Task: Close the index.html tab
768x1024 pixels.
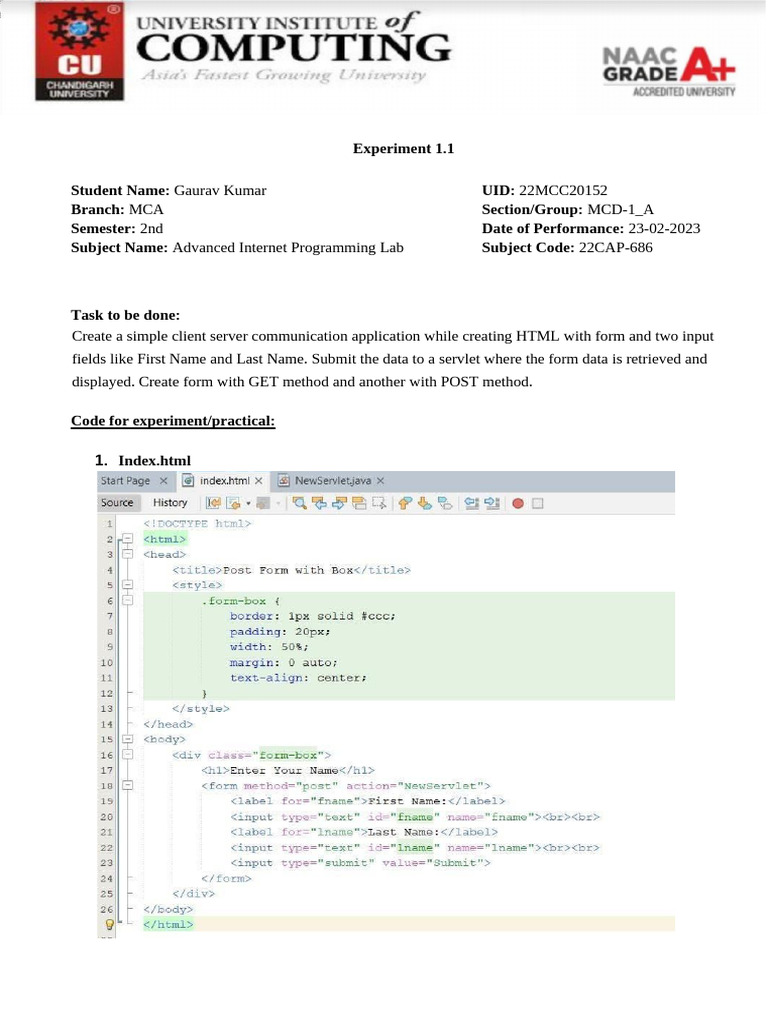Action: point(259,481)
